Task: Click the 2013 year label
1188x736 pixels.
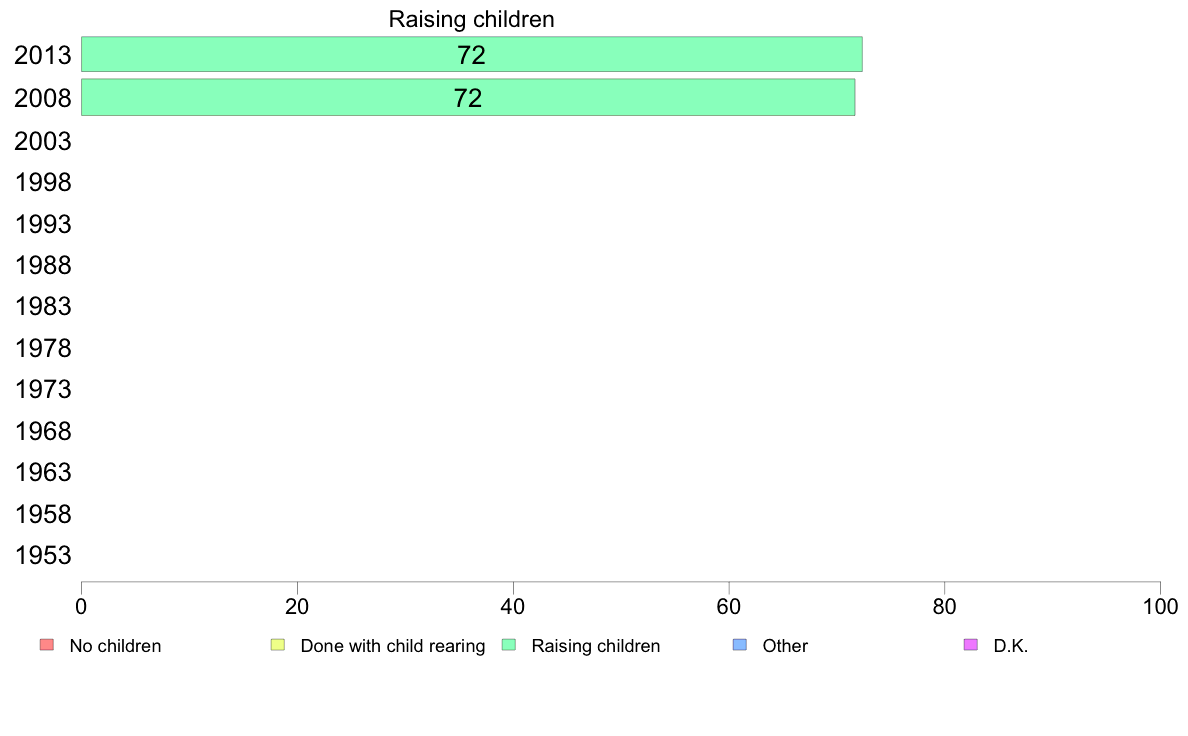Action: pyautogui.click(x=42, y=55)
